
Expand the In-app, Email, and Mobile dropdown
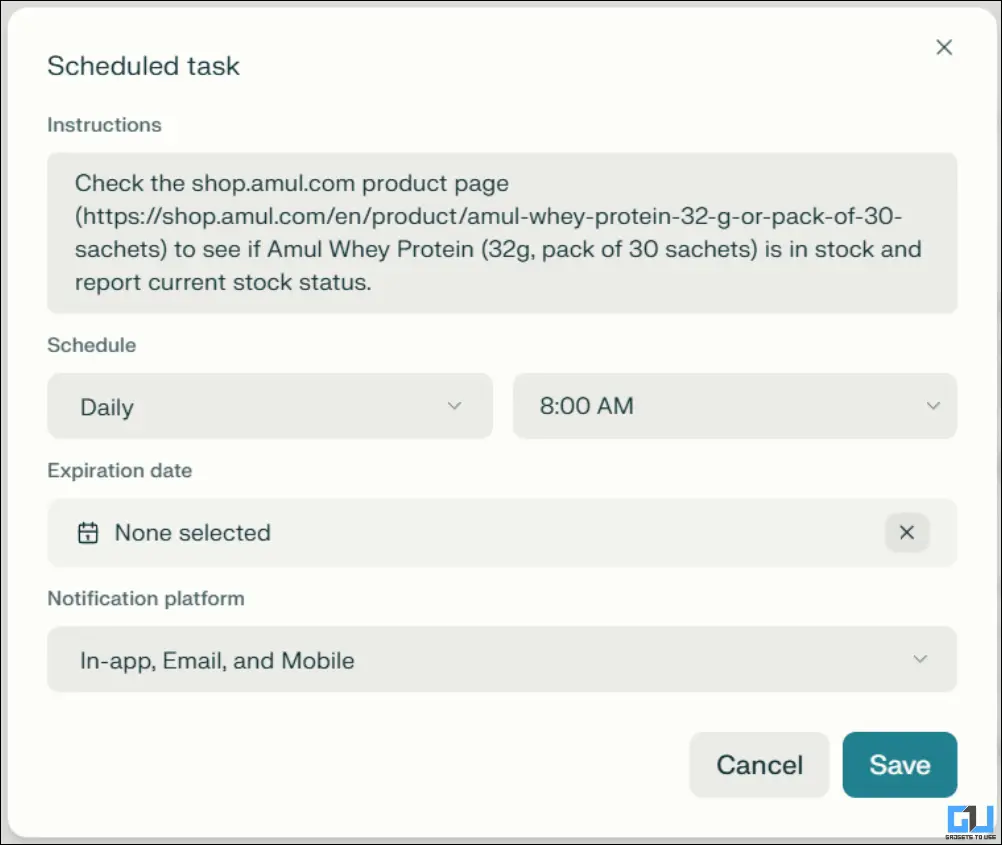(501, 660)
